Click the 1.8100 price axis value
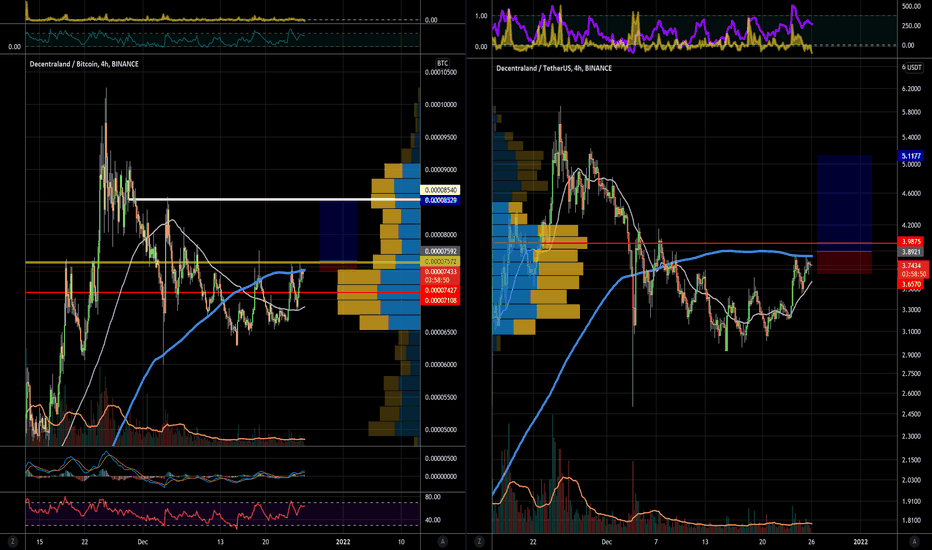 911,520
